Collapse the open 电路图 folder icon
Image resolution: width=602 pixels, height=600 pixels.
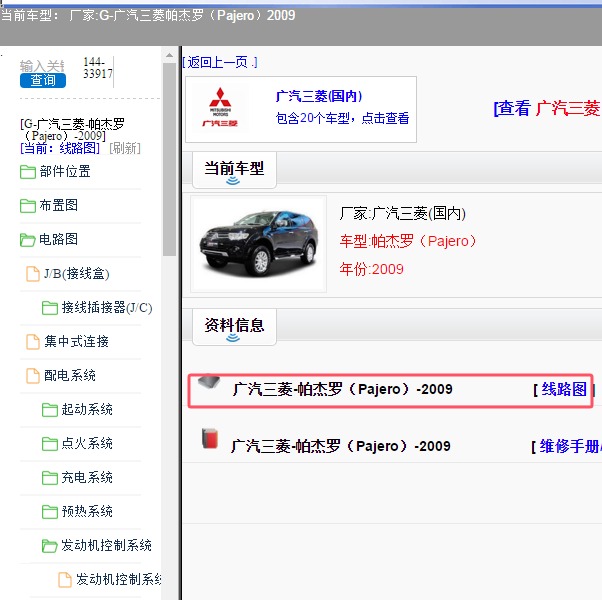pyautogui.click(x=28, y=240)
